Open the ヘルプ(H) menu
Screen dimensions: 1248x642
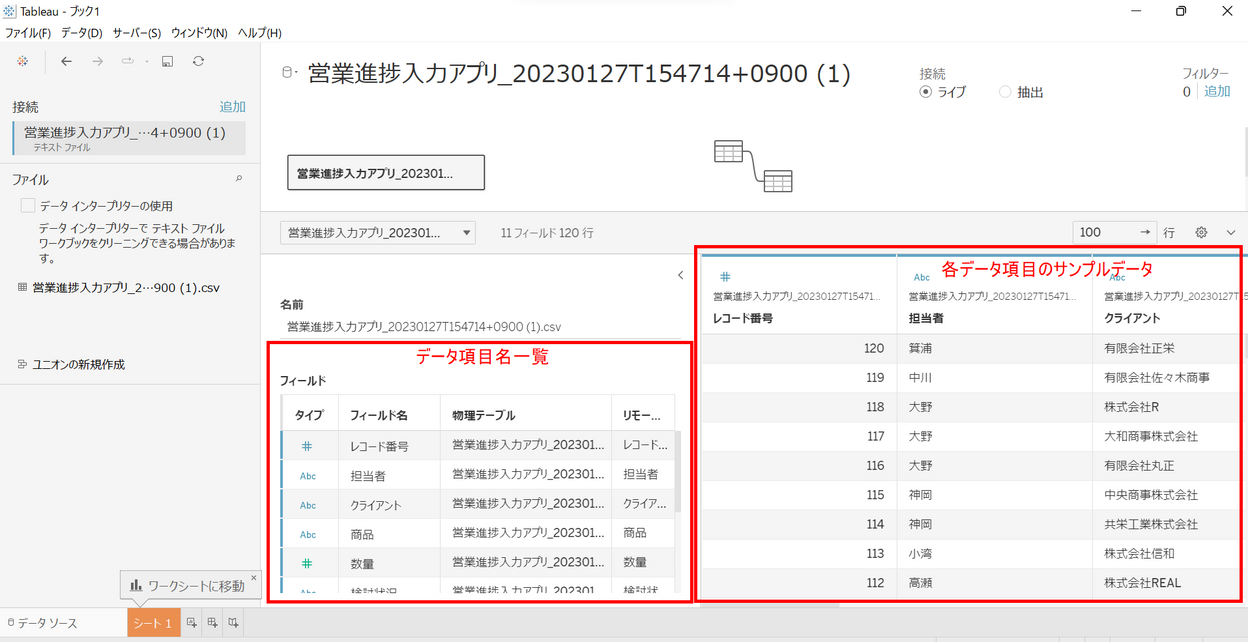[x=259, y=33]
